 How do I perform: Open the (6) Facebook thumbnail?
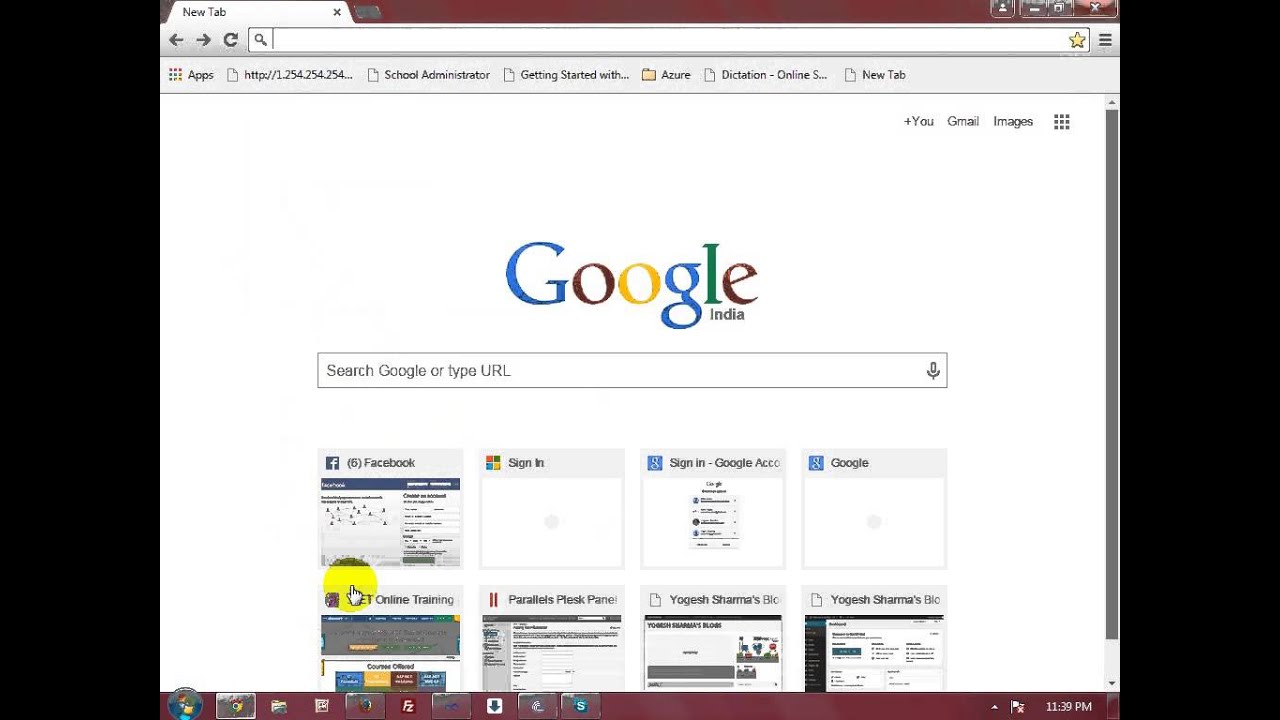pyautogui.click(x=390, y=509)
